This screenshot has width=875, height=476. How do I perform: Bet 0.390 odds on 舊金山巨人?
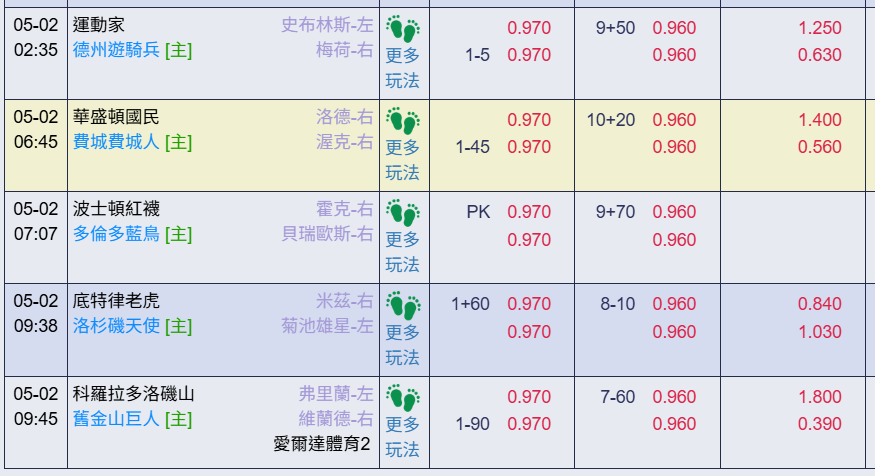pyautogui.click(x=820, y=423)
